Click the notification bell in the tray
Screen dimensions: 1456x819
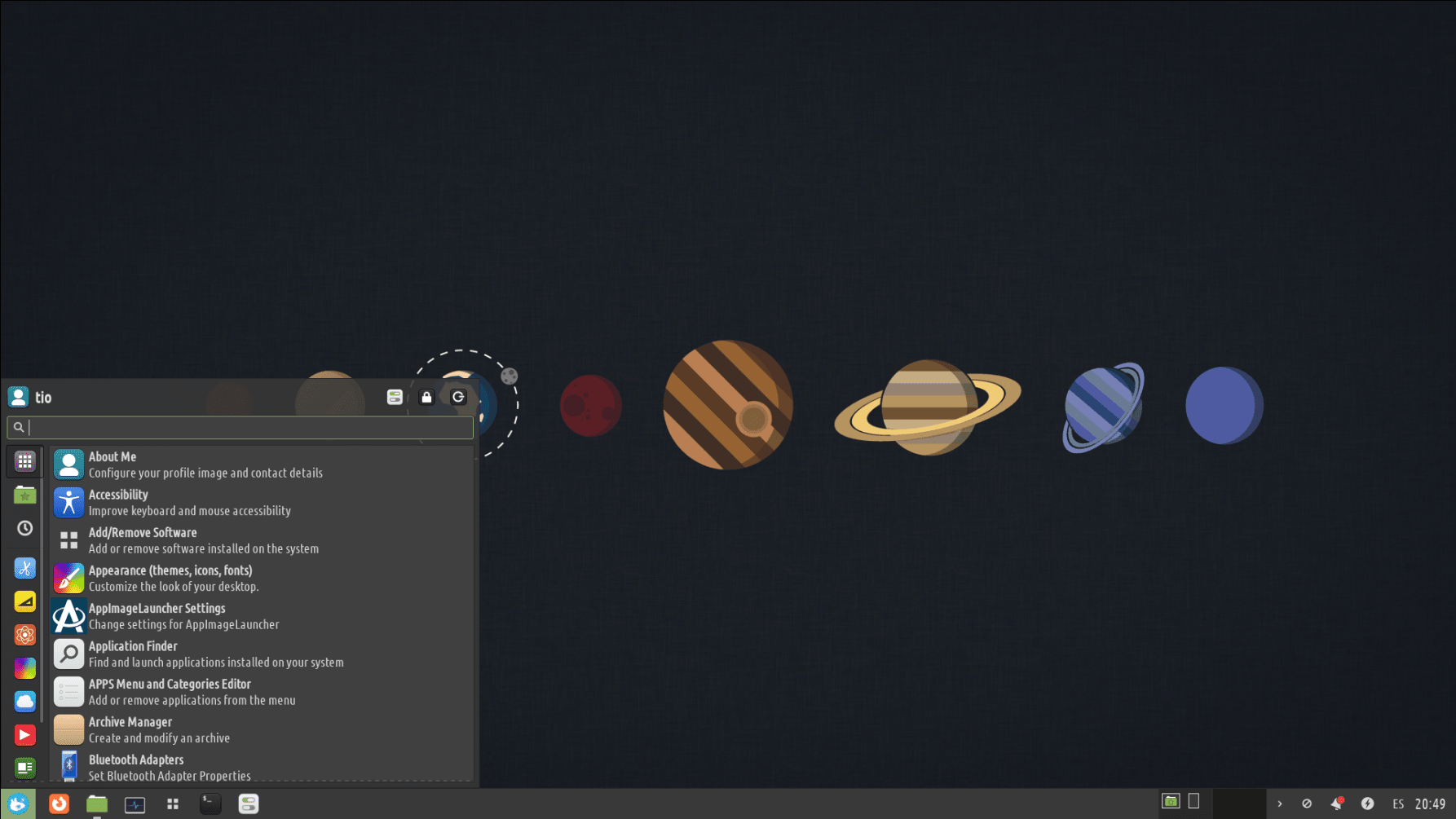coord(1337,804)
